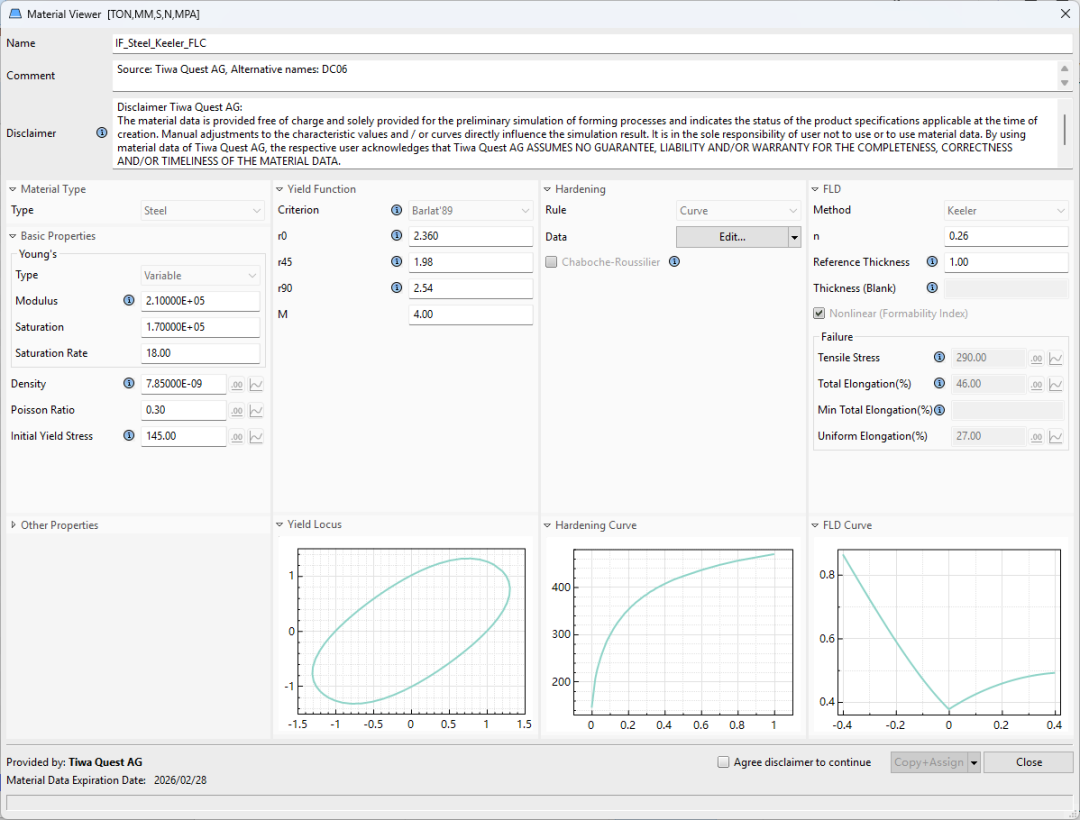The height and width of the screenshot is (820, 1080).
Task: Open the Edit button dropdown arrow
Action: tap(794, 237)
